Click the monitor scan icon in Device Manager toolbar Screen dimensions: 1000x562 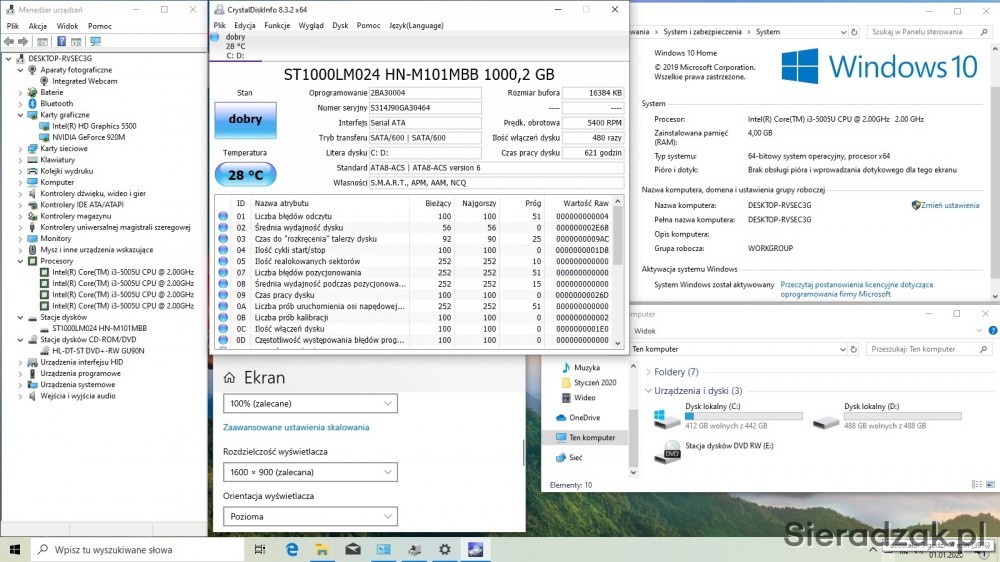point(95,41)
